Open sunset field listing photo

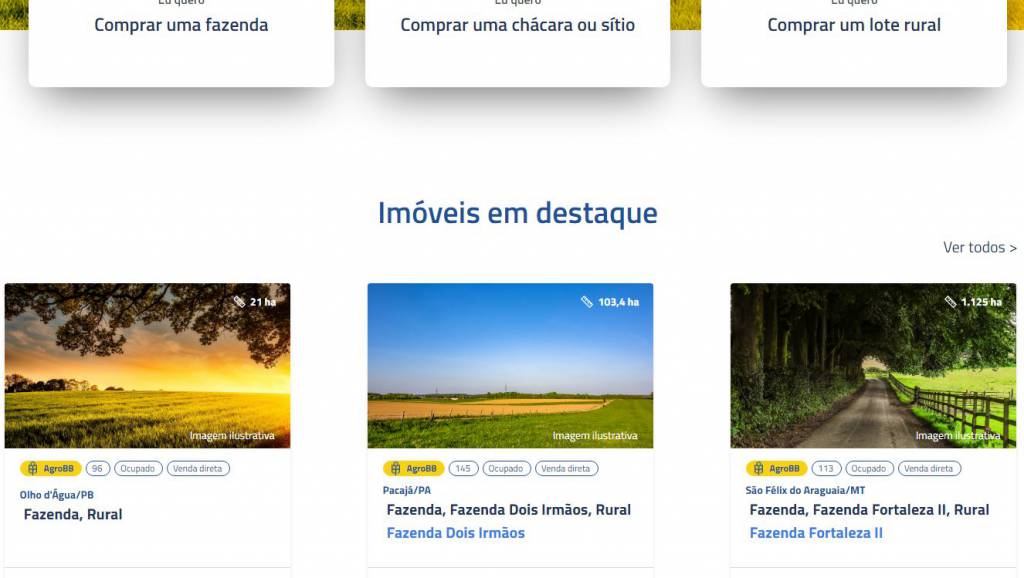[x=148, y=366]
